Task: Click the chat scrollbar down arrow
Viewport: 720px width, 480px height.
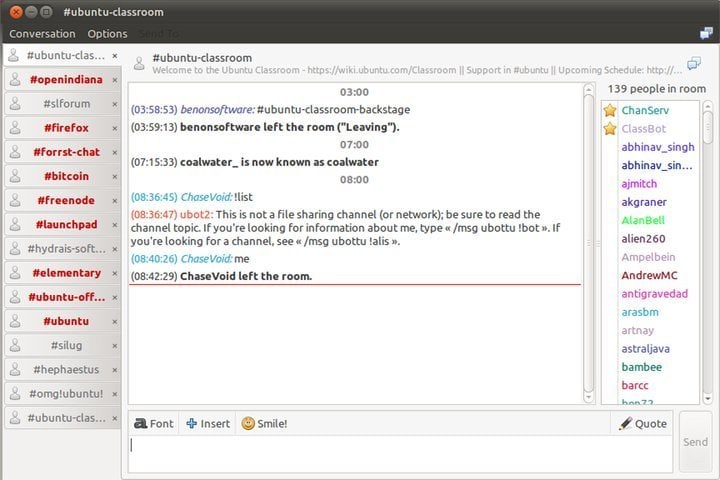Action: (589, 397)
